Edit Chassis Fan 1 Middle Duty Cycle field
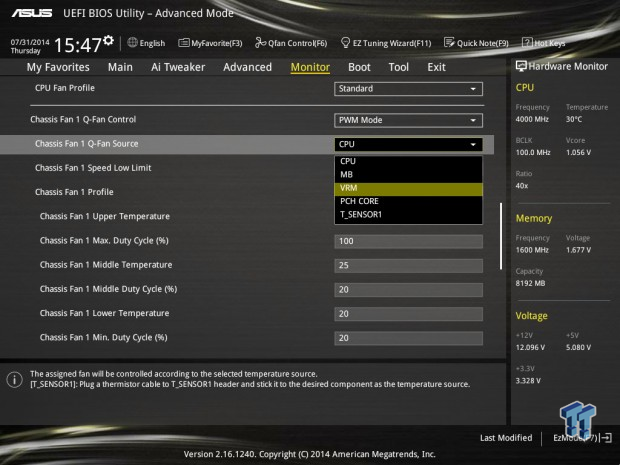 click(x=408, y=289)
